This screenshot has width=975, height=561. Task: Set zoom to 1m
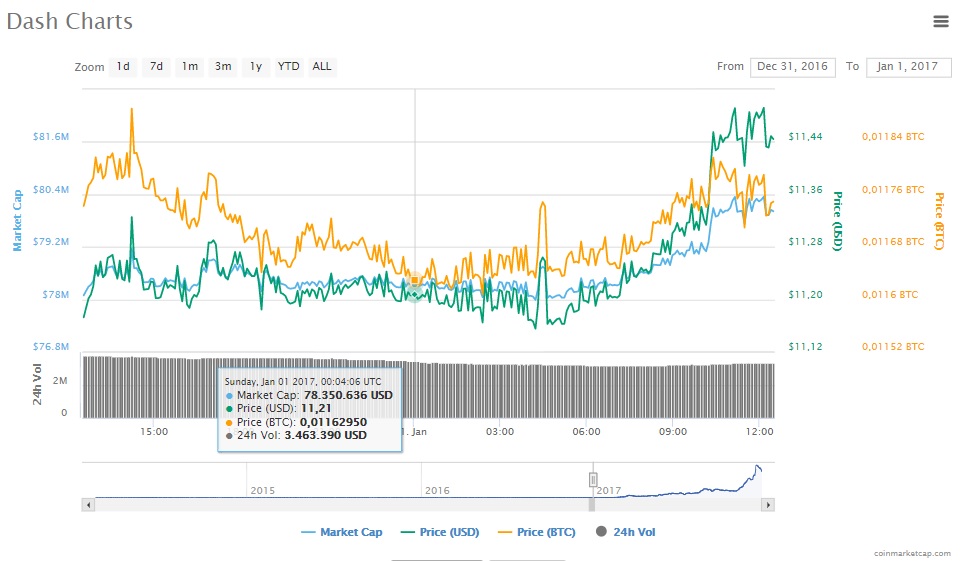pyautogui.click(x=190, y=67)
